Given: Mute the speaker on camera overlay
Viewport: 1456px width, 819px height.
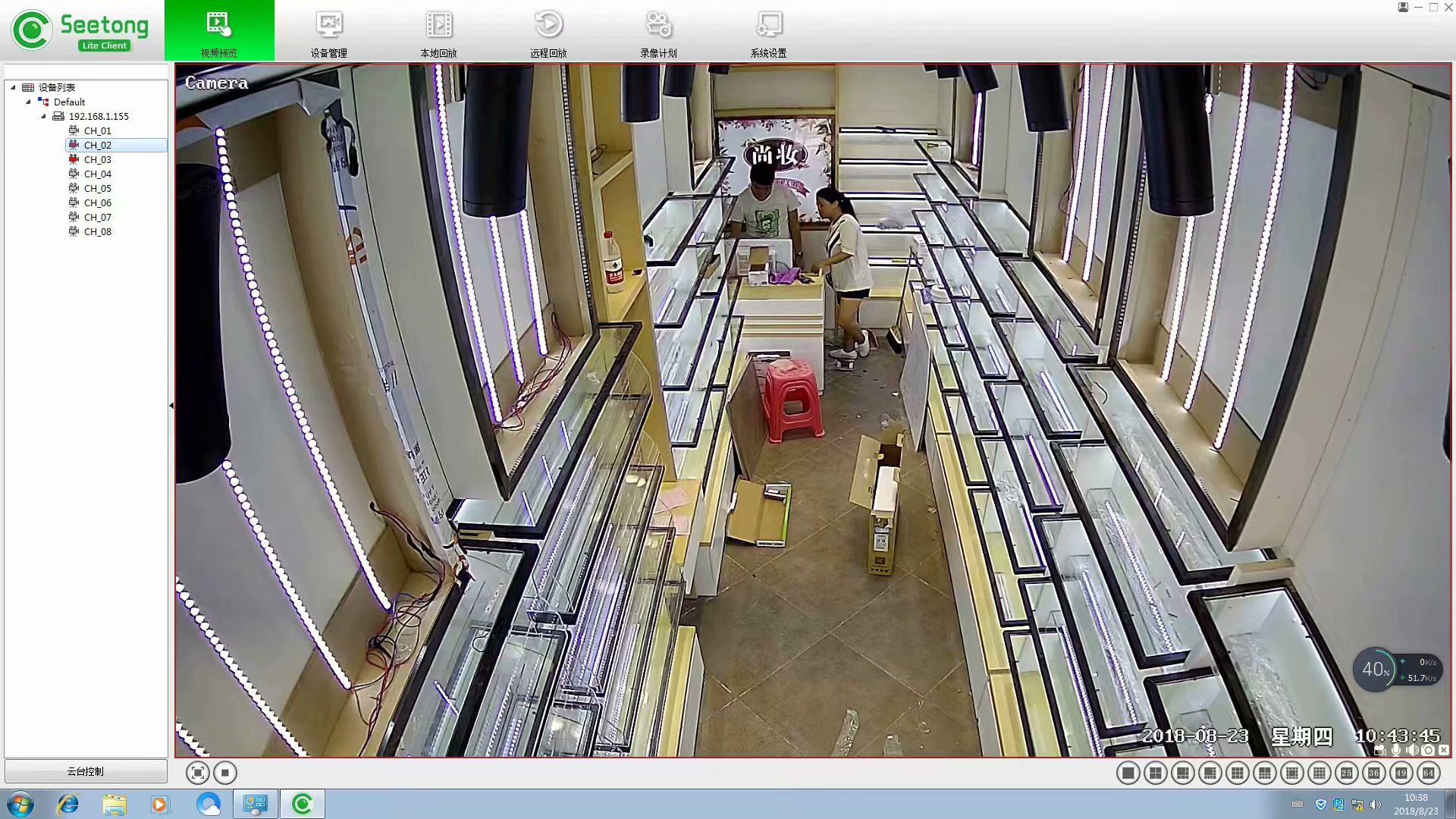Looking at the screenshot, I should click(x=1412, y=750).
